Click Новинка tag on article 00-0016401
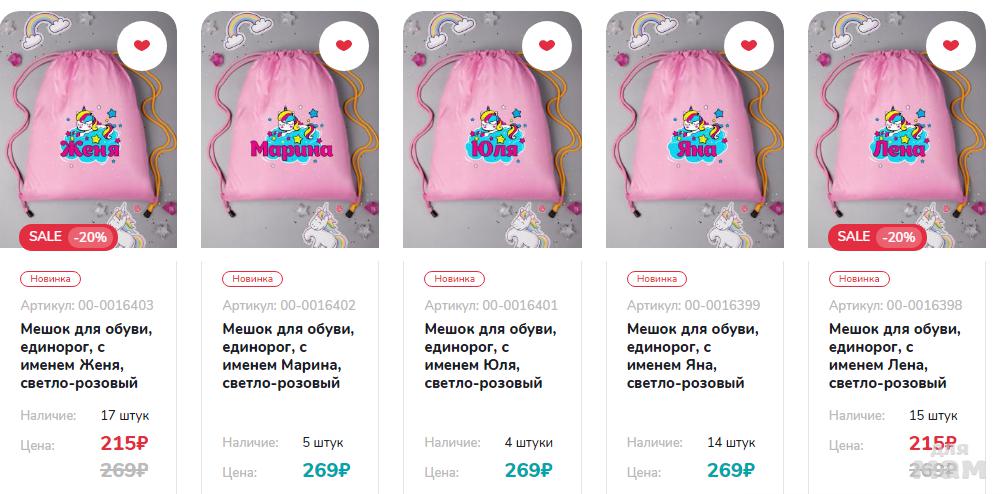This screenshot has height=494, width=1002. tap(454, 279)
